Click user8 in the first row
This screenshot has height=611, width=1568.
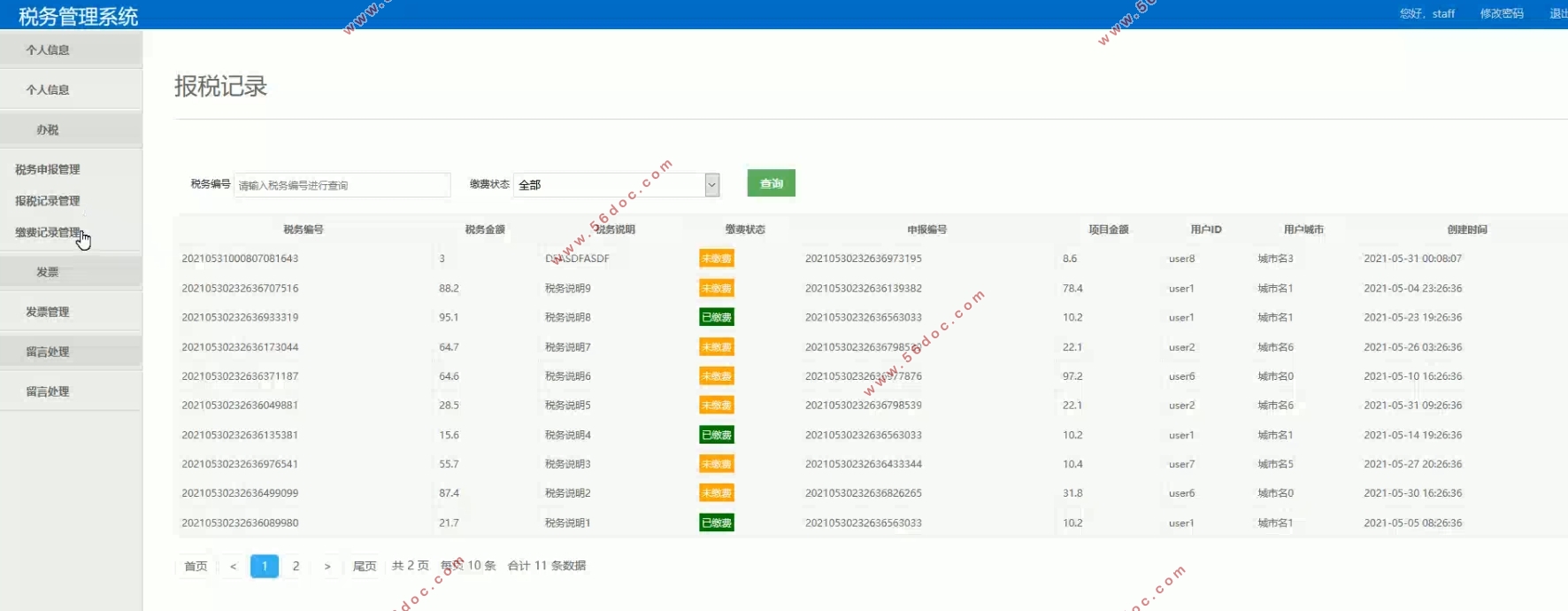coord(1182,259)
